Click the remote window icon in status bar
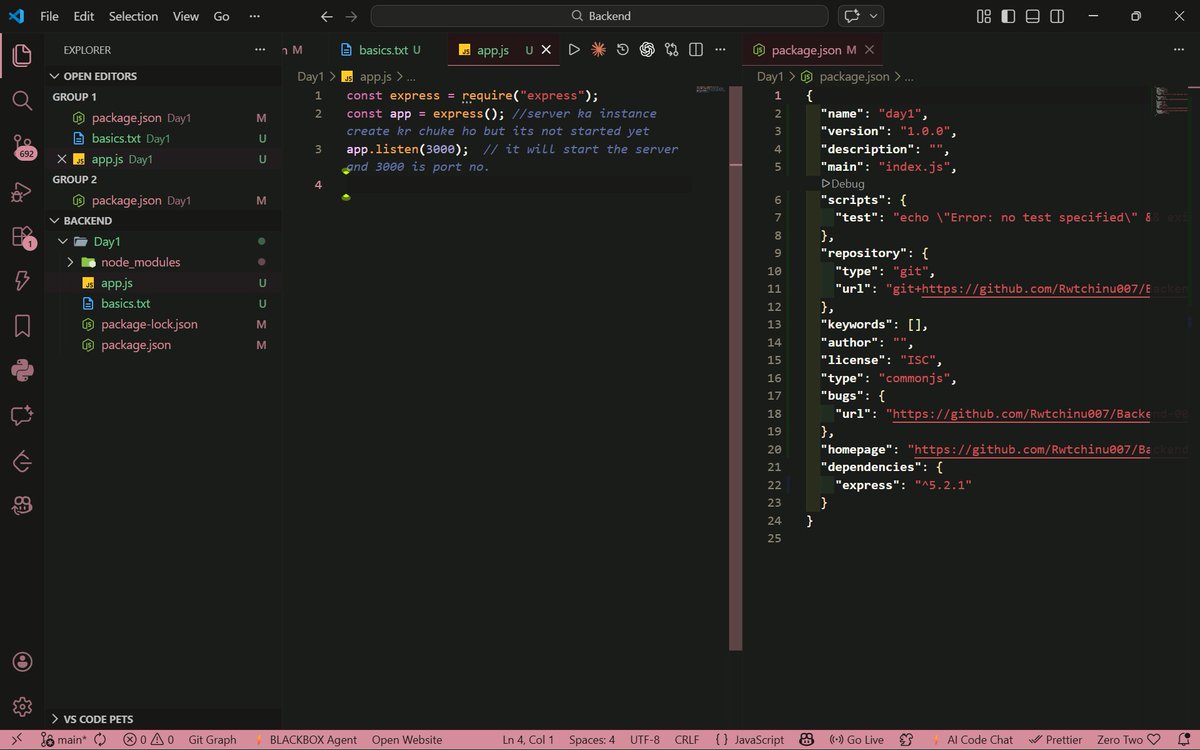The image size is (1200, 750). [17, 740]
